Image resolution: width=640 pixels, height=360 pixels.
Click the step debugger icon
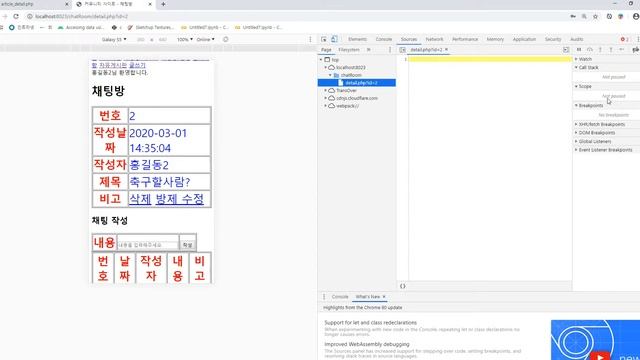pos(621,49)
